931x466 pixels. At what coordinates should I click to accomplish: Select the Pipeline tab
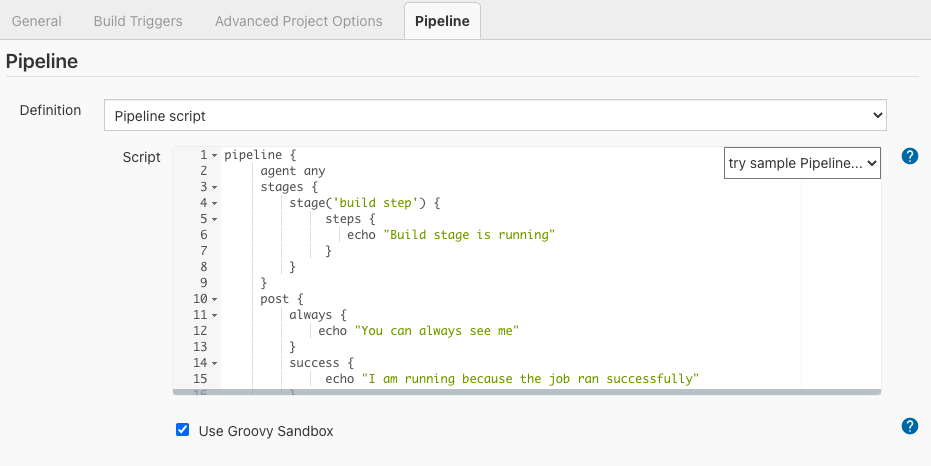tap(441, 21)
